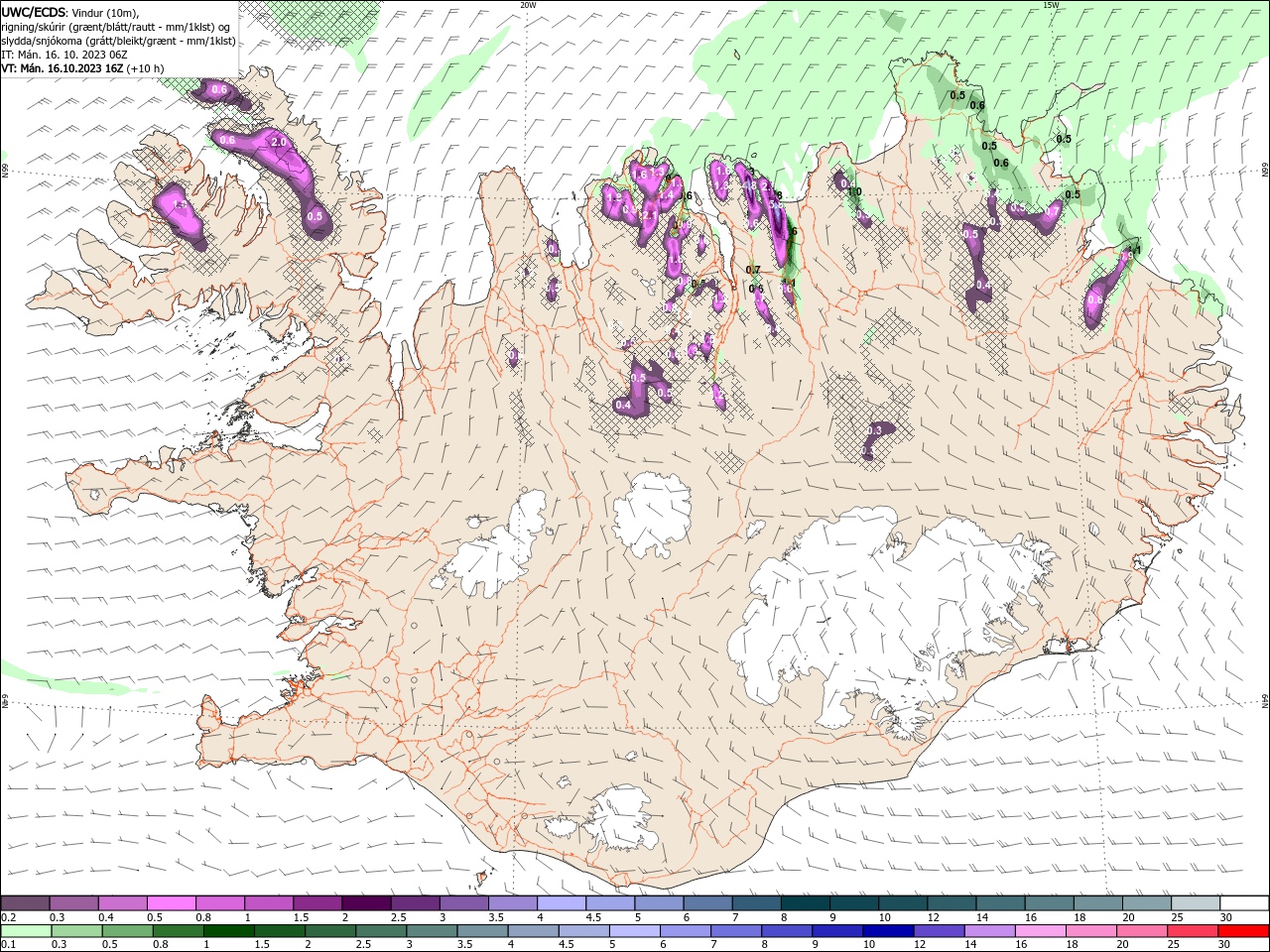
Task: Pick the lower legend green swatch starting at 0.8
Action: [x=178, y=931]
